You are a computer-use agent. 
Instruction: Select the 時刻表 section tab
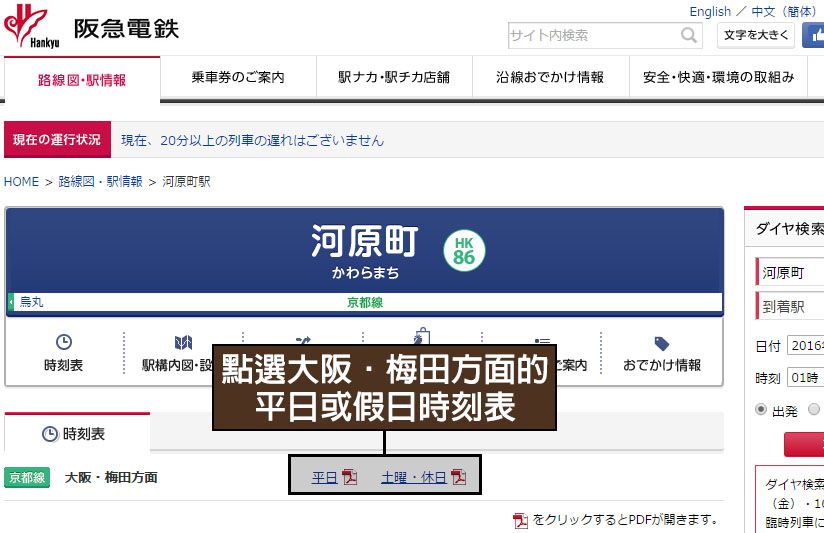77,434
